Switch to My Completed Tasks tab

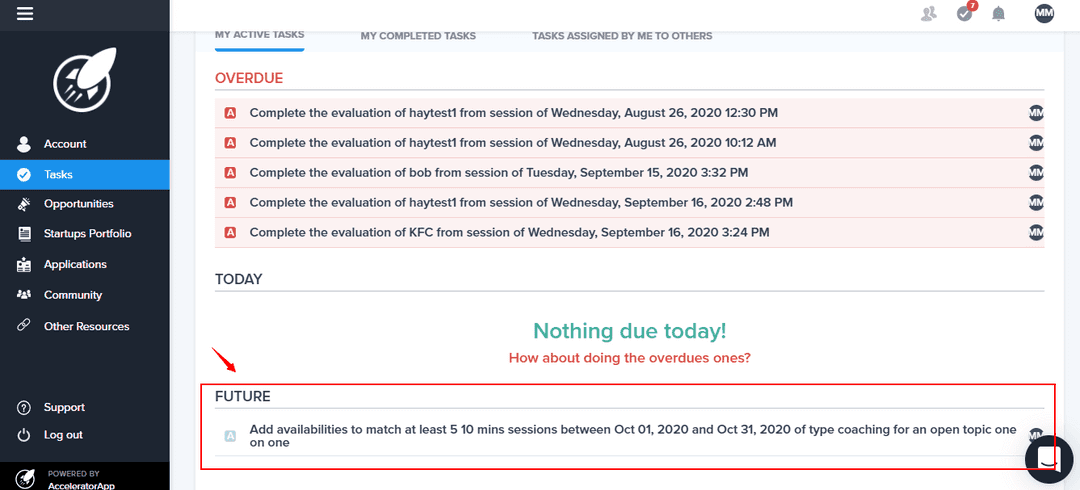click(x=418, y=36)
